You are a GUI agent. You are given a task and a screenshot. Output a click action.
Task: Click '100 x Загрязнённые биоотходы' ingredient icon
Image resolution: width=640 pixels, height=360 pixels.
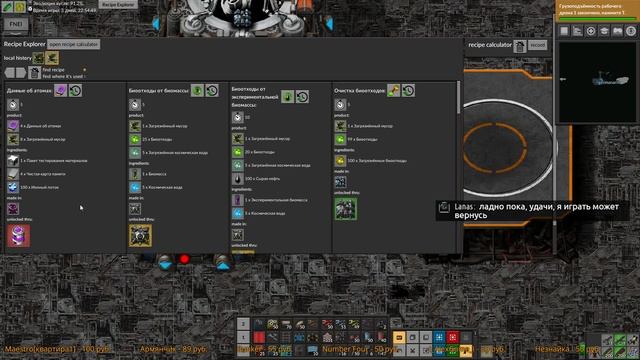[340, 160]
